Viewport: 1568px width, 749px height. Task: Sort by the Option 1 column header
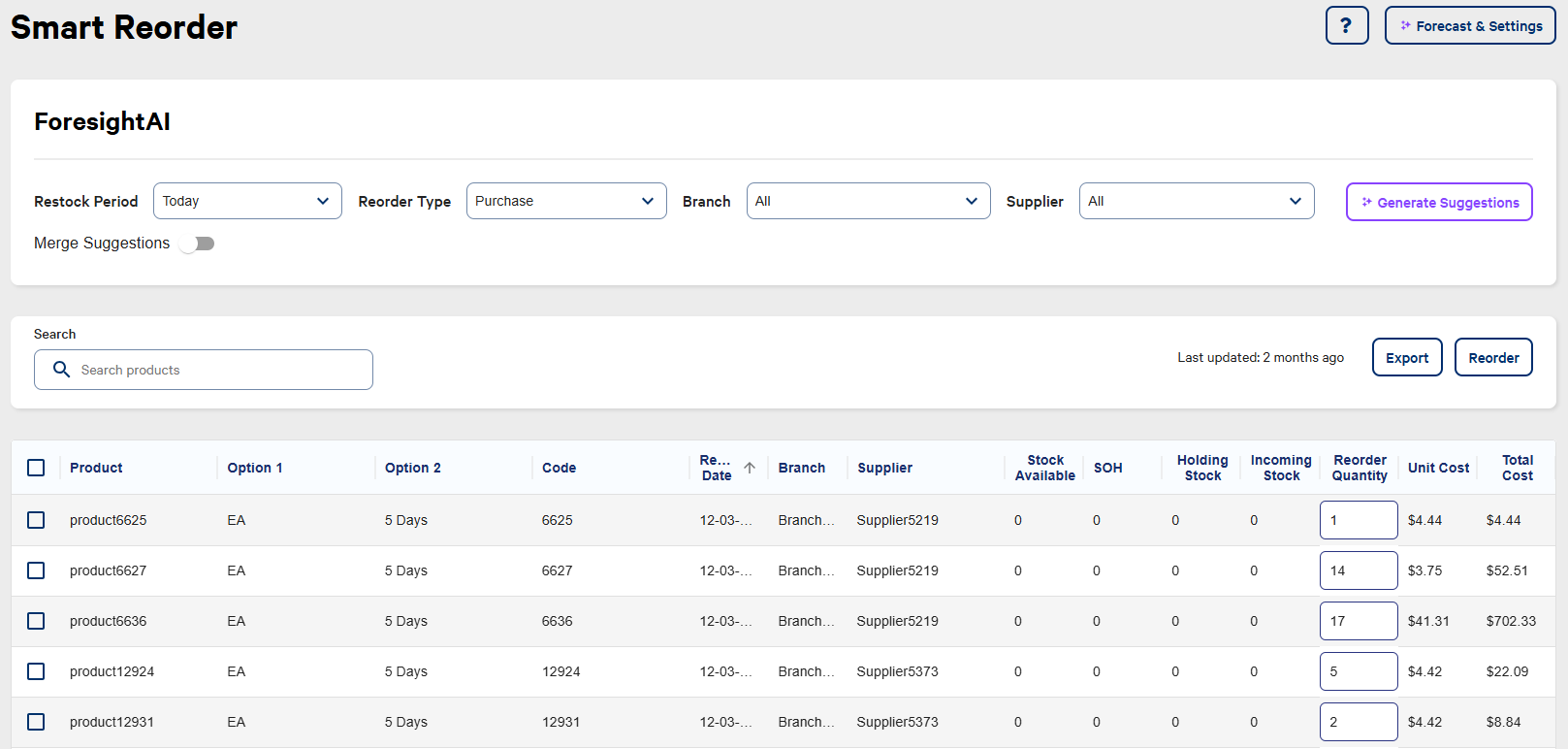pyautogui.click(x=255, y=468)
